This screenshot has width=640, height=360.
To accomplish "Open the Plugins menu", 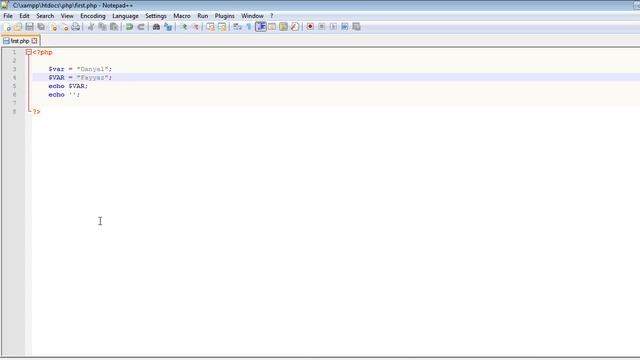I will [x=224, y=16].
